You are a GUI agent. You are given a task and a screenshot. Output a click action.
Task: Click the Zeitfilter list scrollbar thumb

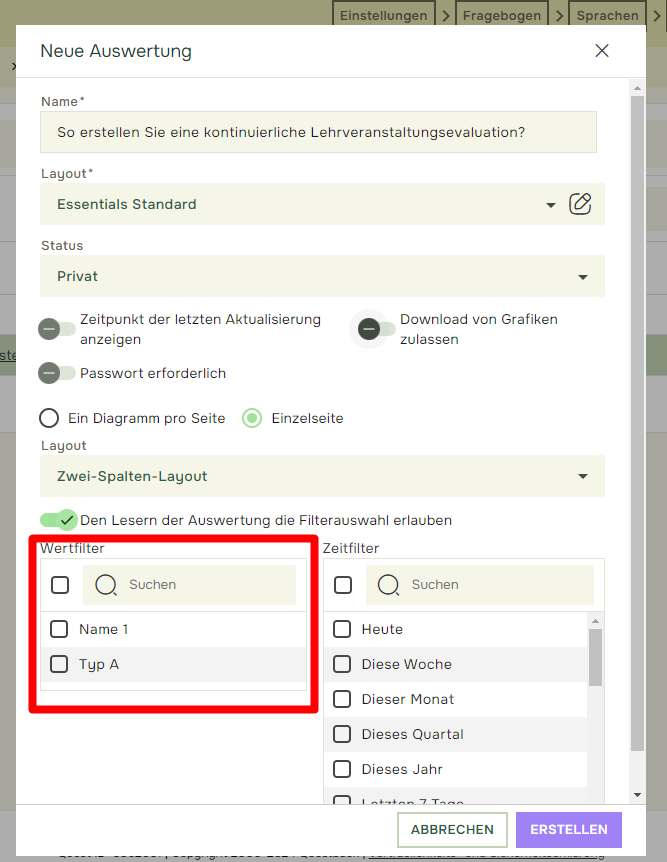click(595, 657)
